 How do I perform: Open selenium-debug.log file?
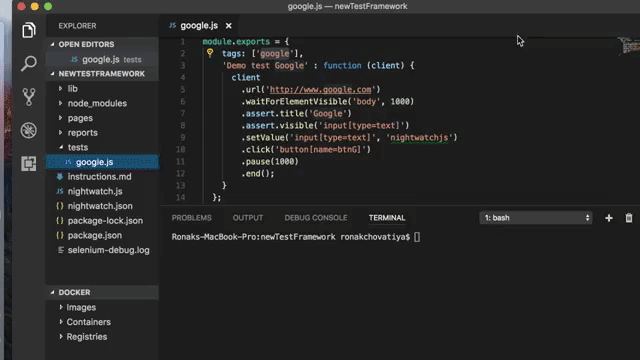coord(102,250)
